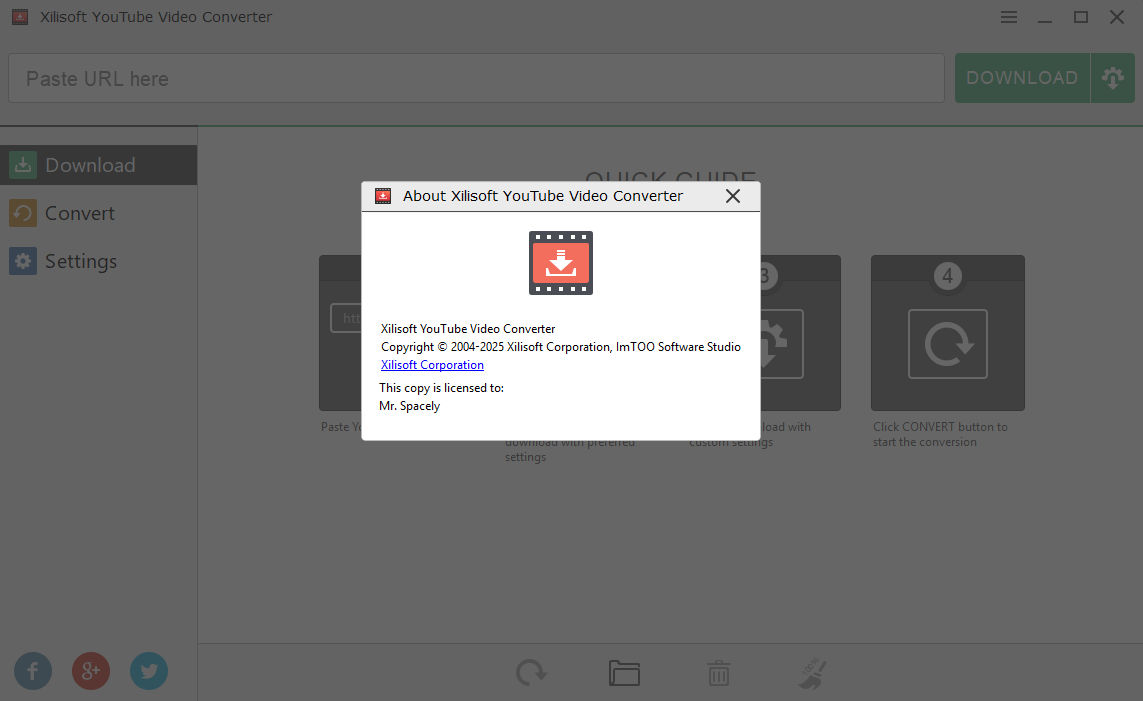Click the green DOWNLOAD button
Screen dimensions: 1143x701
pyautogui.click(x=1022, y=78)
